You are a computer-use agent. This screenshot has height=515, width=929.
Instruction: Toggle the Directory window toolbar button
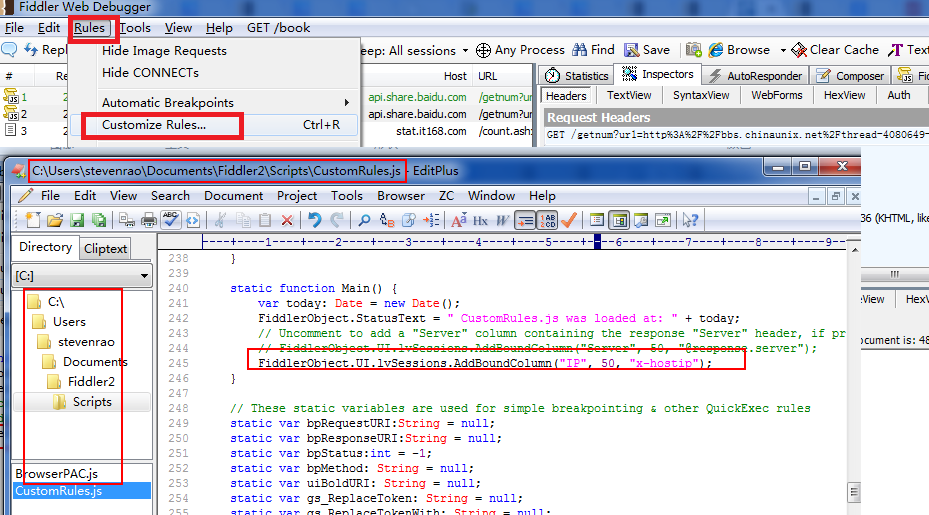coord(619,220)
